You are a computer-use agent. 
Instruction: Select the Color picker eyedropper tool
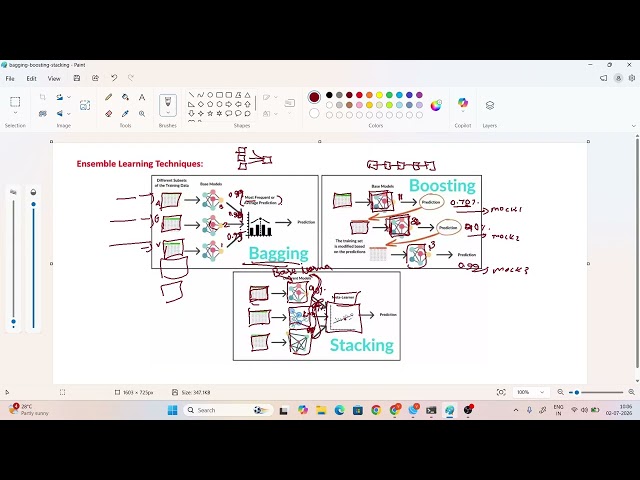pos(125,113)
